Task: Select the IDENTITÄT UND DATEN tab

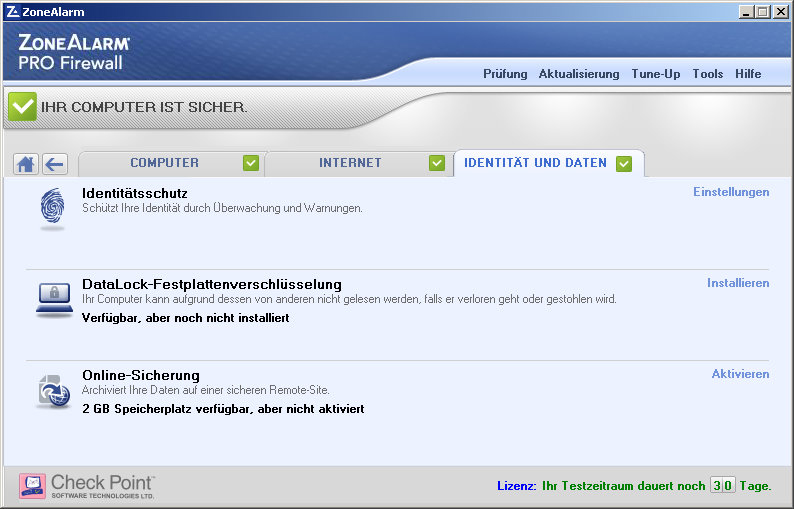Action: click(549, 163)
